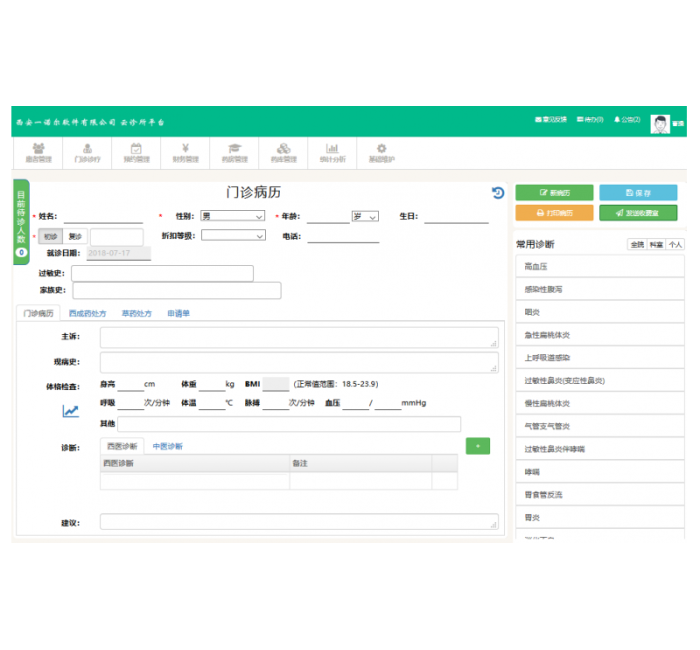Expand the 折扣等级 discount level dropdown
Viewport: 700px width, 650px height.
point(232,236)
